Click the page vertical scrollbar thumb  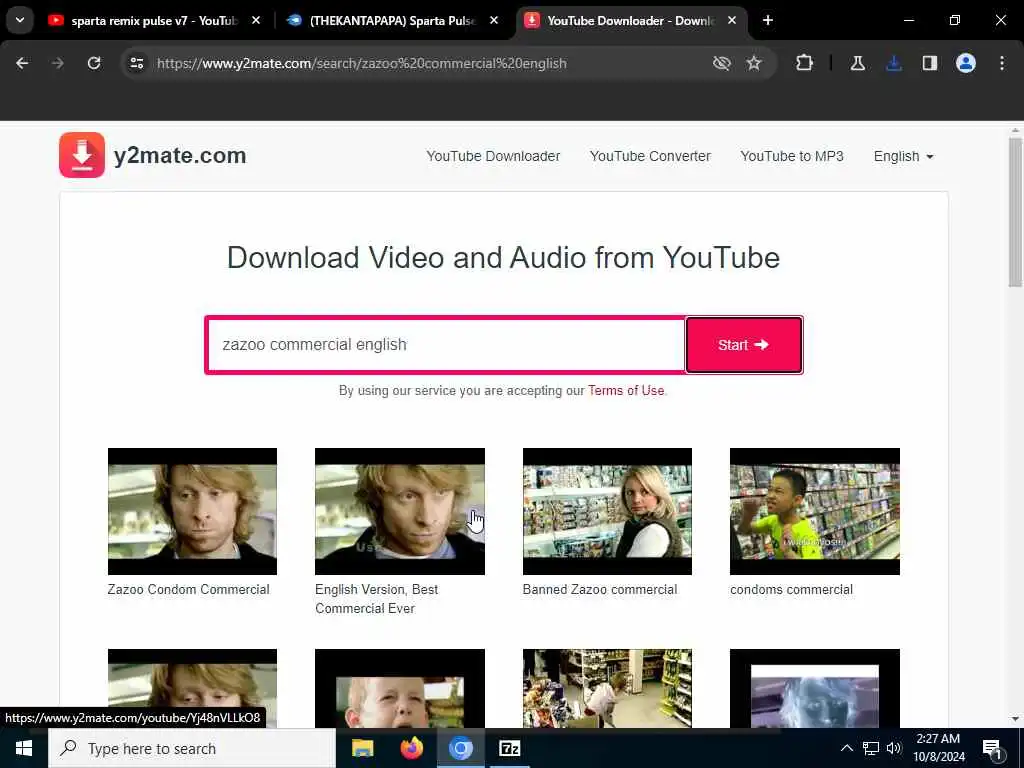pyautogui.click(x=1015, y=212)
